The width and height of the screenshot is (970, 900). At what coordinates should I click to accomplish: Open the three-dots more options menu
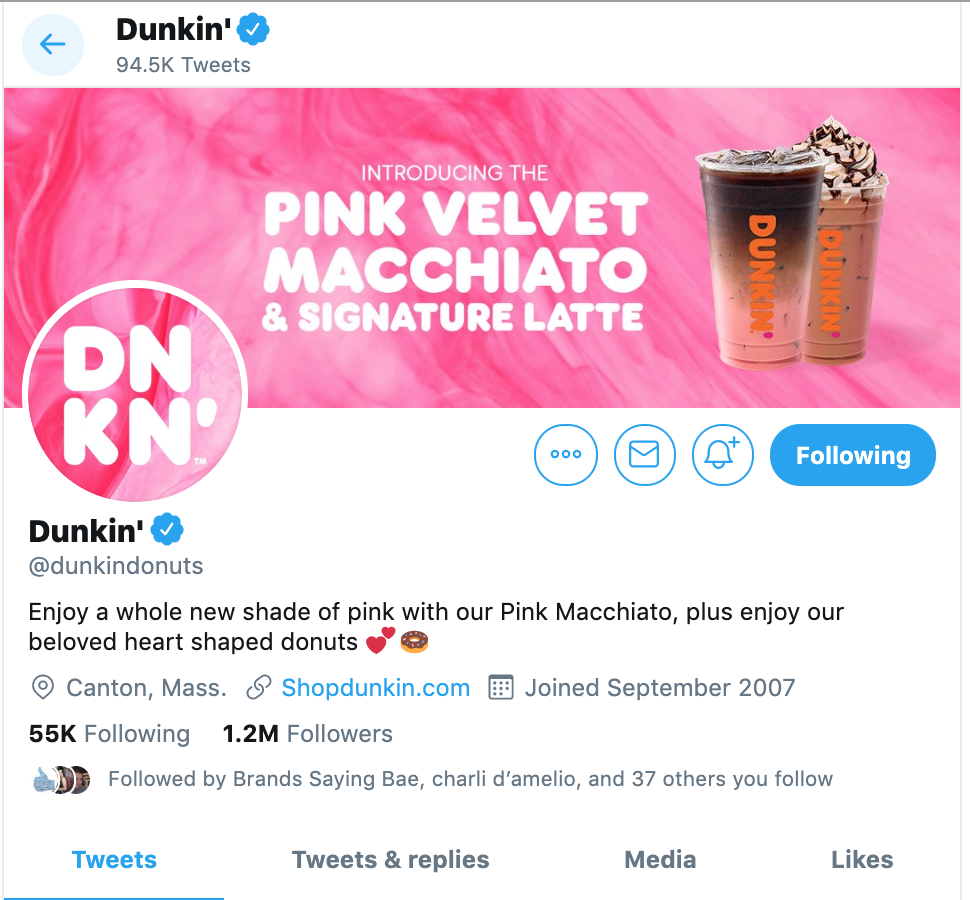[x=565, y=455]
